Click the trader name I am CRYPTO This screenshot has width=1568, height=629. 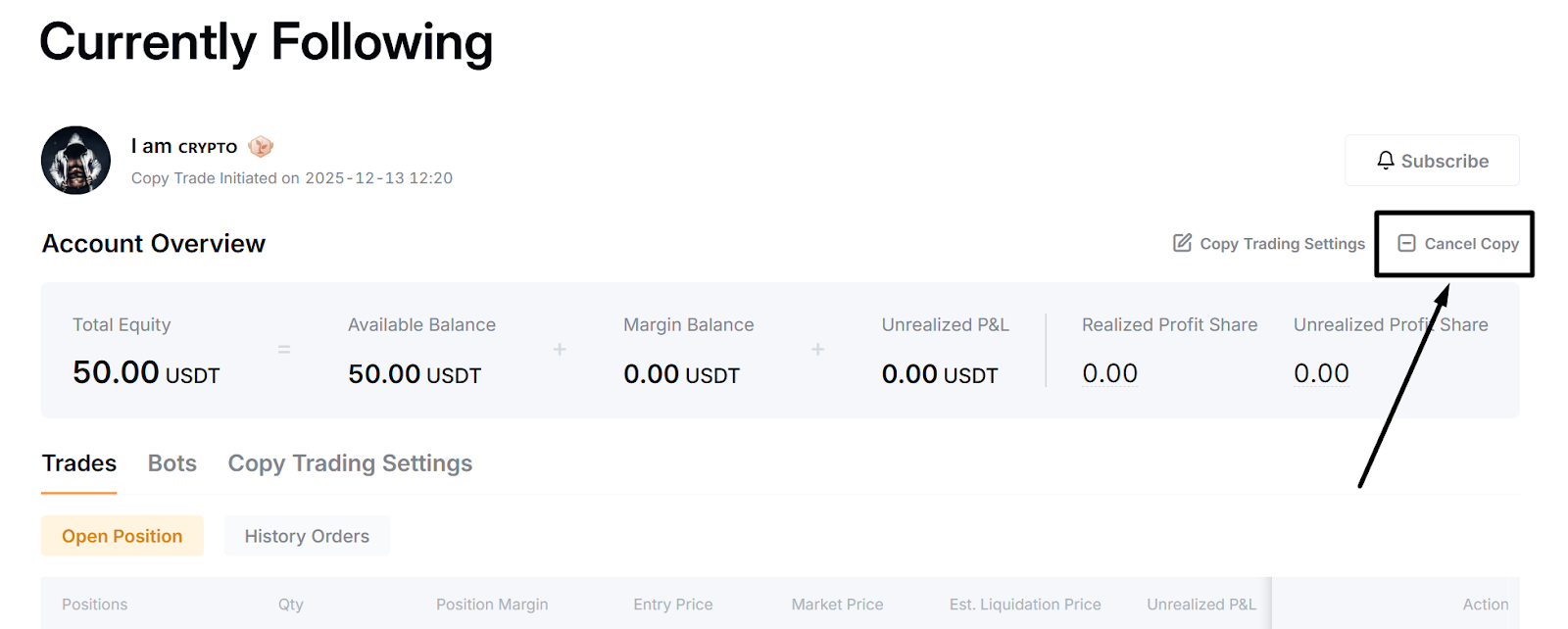182,145
